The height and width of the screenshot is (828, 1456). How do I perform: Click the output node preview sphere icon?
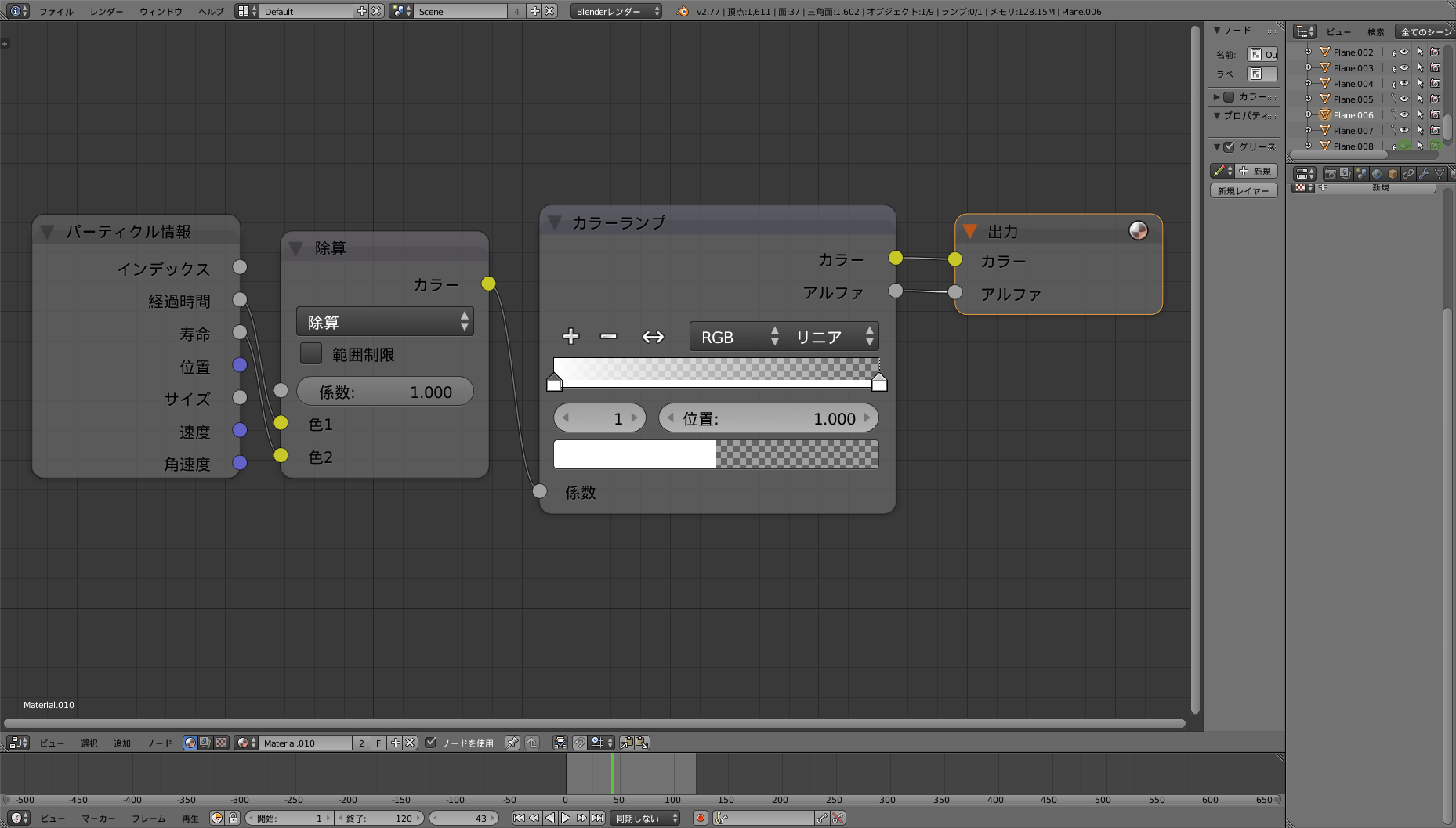1138,230
